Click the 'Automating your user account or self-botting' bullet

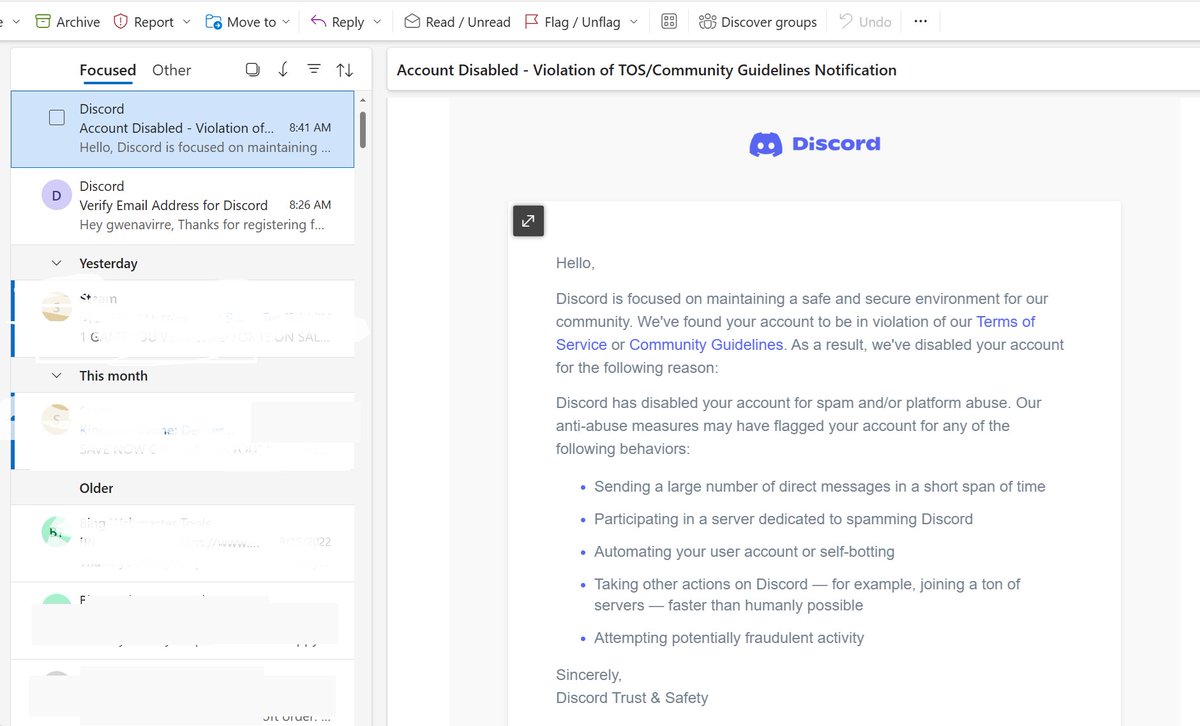744,551
